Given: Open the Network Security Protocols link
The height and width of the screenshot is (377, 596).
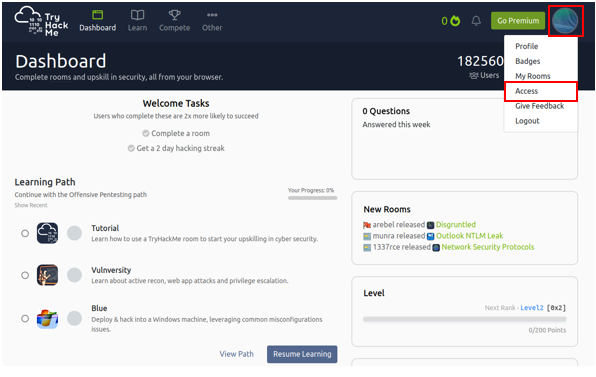Looking at the screenshot, I should point(488,247).
